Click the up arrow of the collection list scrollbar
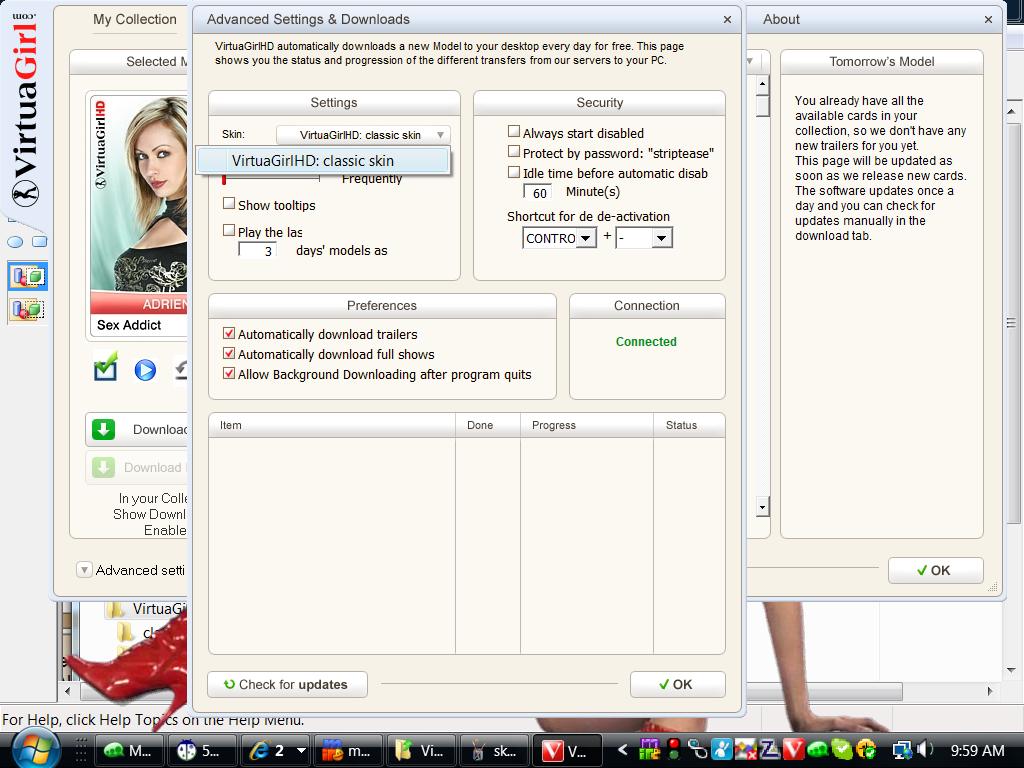The width and height of the screenshot is (1024, 768). [x=762, y=84]
